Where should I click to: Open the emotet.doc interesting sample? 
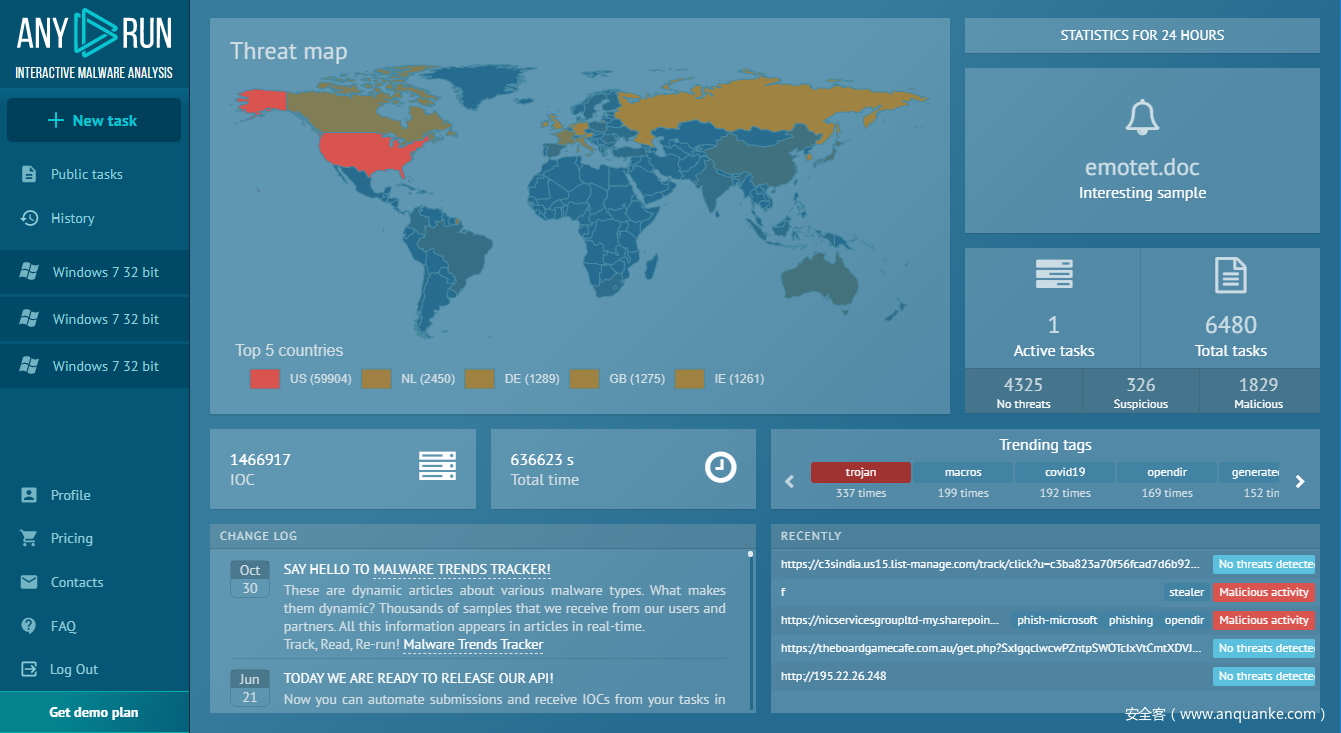[1142, 168]
